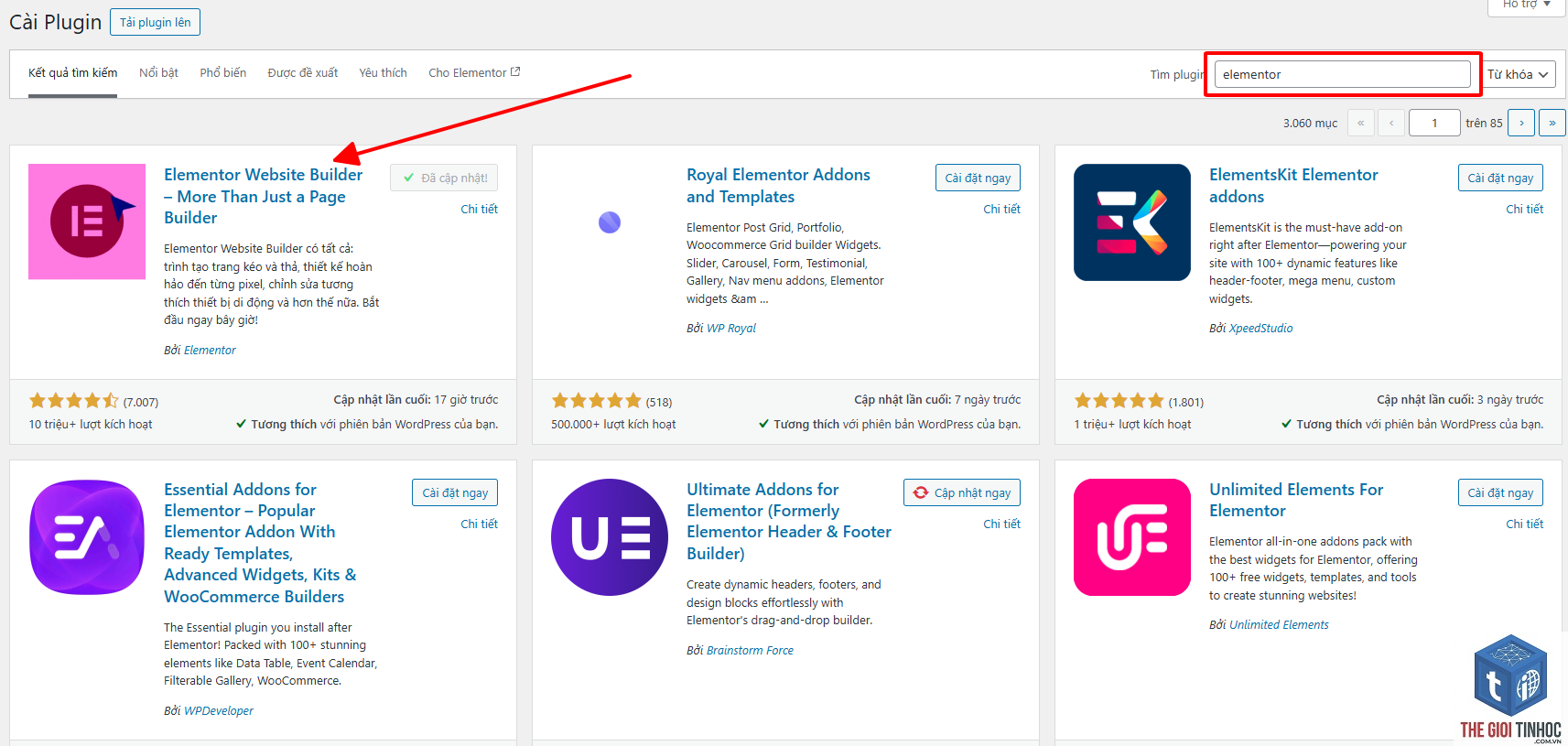Viewport: 1568px width, 746px height.
Task: Open Essential Addons for Elementor title link
Action: pos(260,543)
